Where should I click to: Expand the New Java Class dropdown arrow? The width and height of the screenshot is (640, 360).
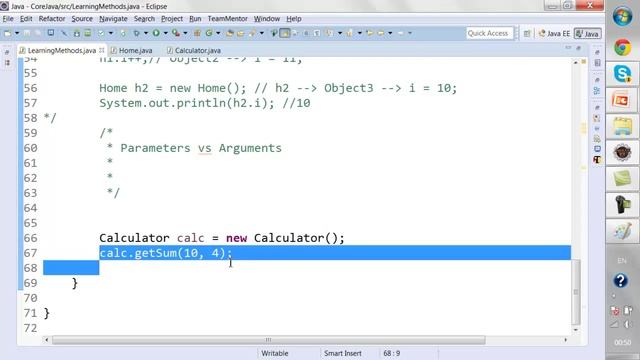click(x=218, y=33)
